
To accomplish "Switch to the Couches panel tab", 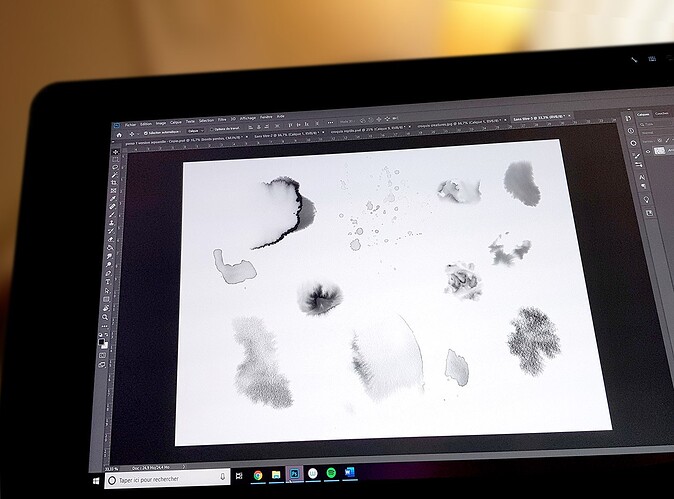I will (662, 113).
